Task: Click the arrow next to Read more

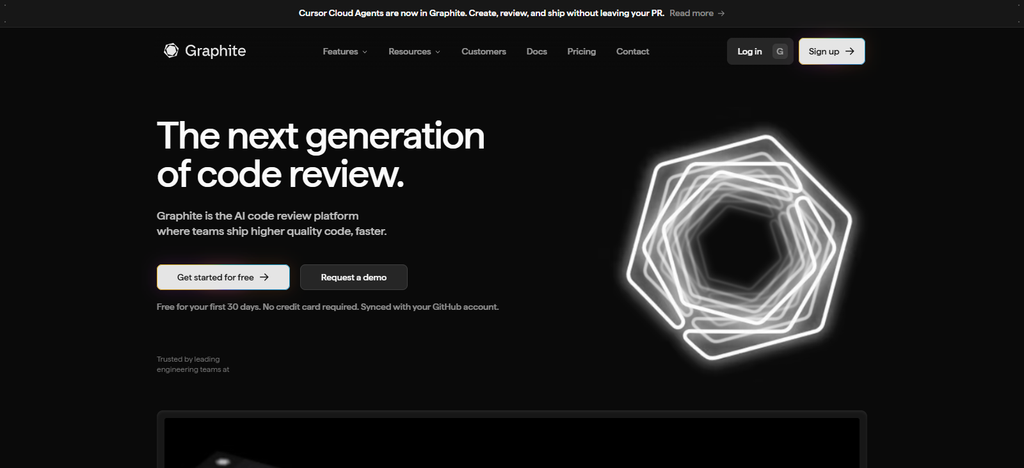Action: [721, 13]
